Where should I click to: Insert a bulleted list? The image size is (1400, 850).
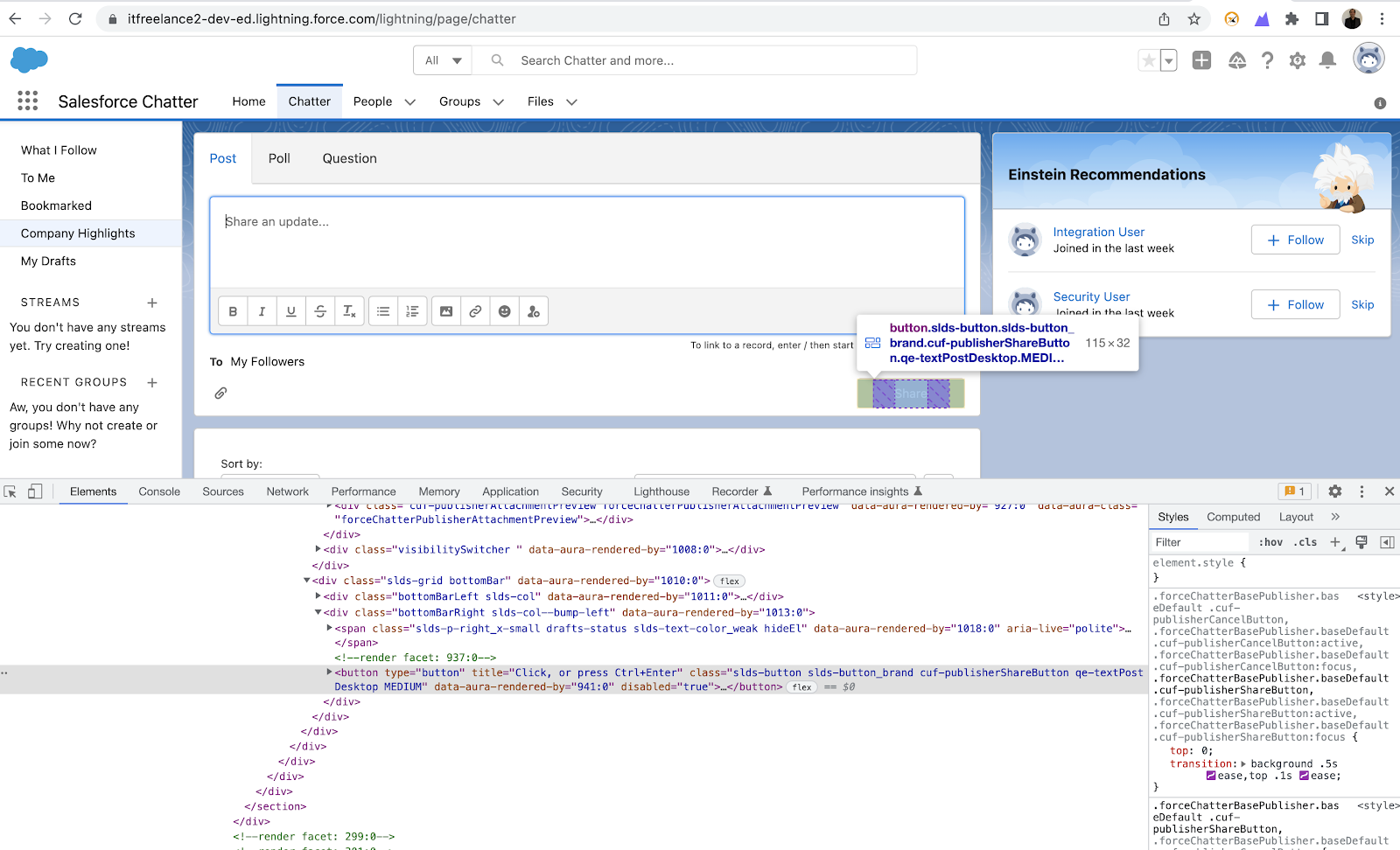click(383, 311)
